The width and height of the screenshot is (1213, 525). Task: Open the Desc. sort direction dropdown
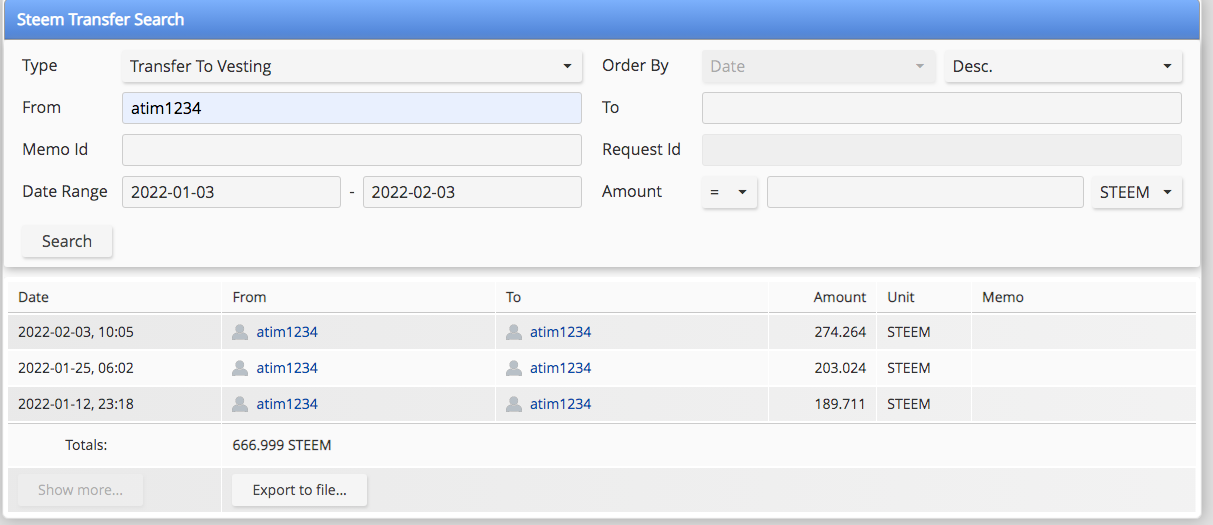tap(1063, 67)
